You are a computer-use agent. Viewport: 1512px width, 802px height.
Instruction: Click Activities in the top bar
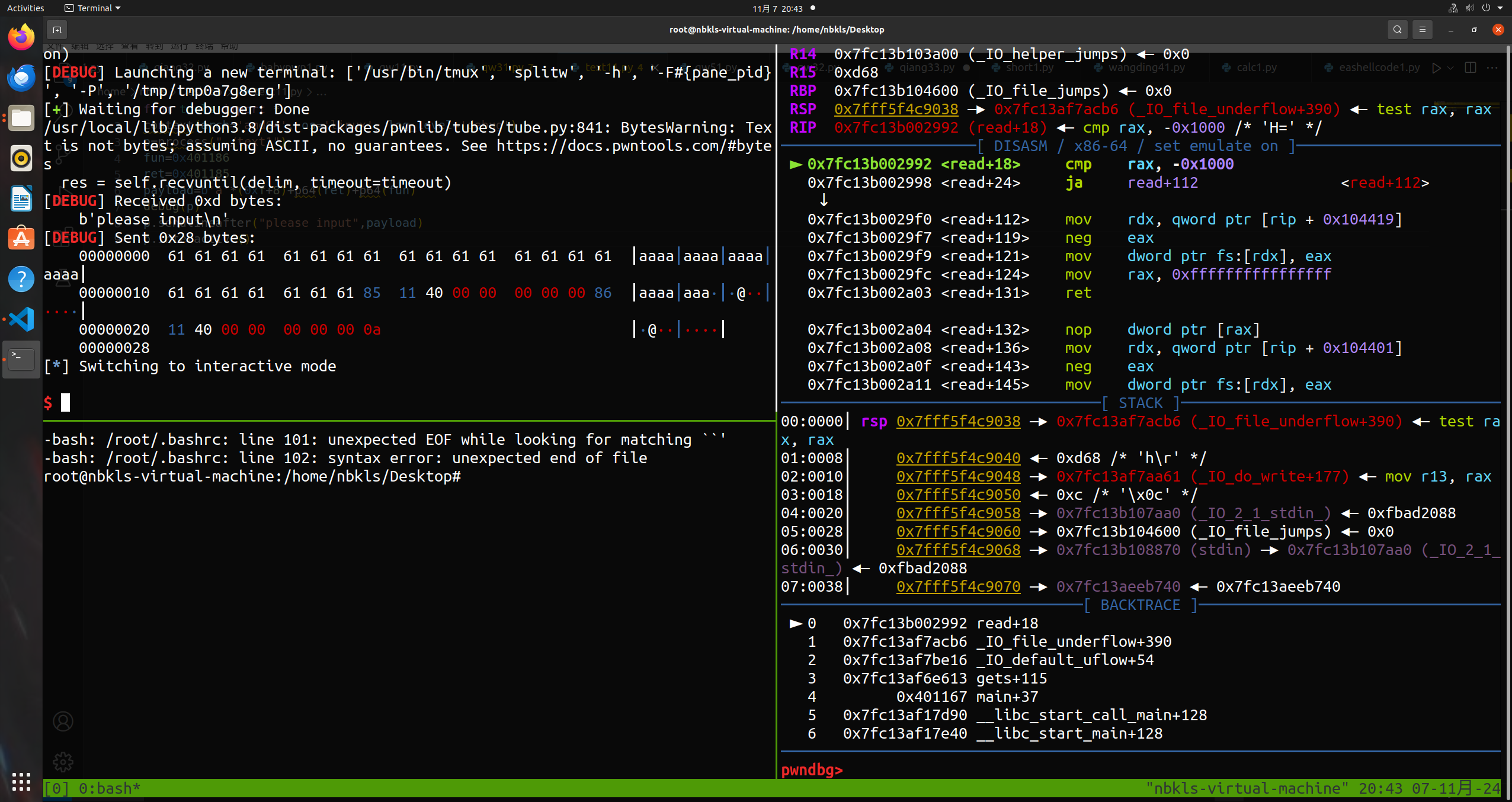tap(25, 8)
